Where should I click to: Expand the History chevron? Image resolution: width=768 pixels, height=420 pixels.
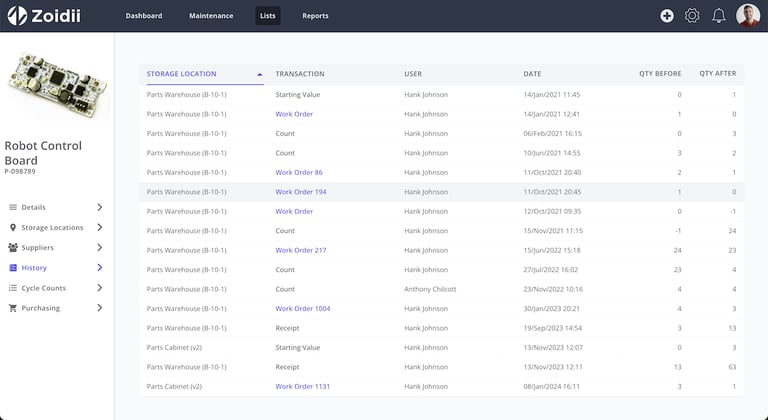[99, 268]
